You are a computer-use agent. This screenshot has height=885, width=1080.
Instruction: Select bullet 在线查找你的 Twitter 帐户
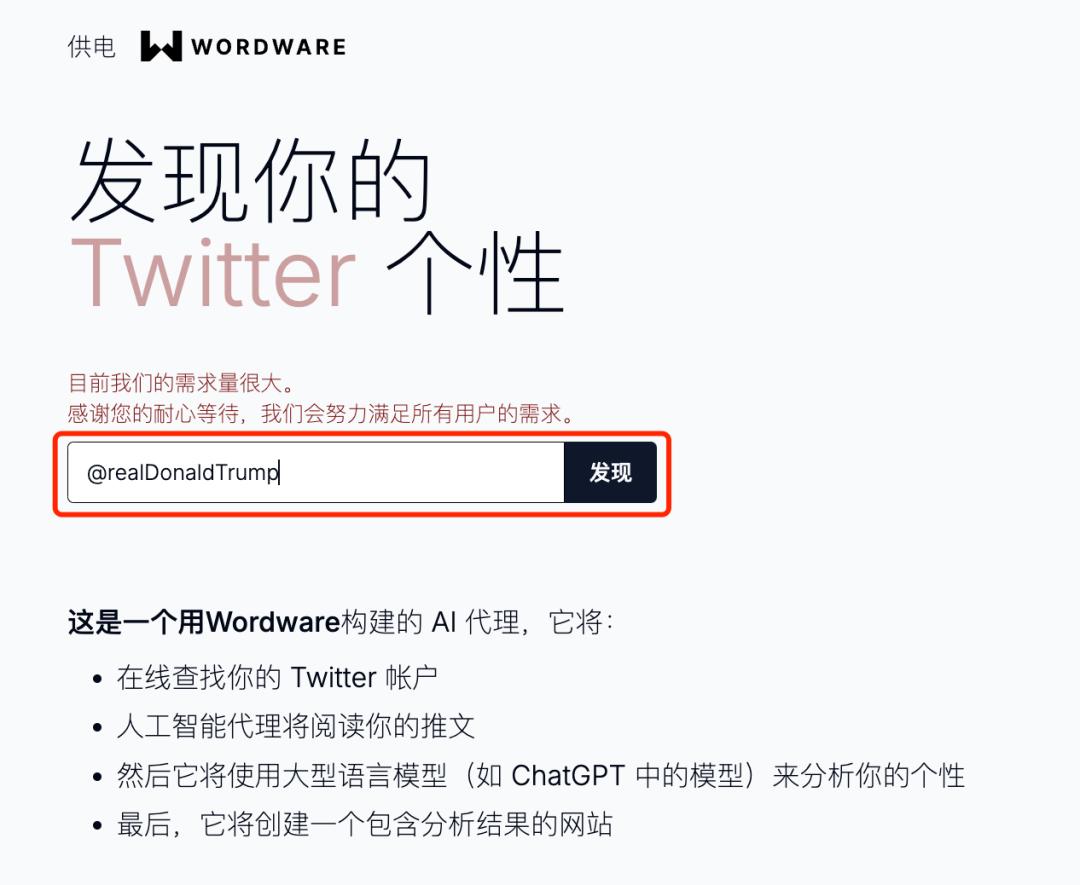pos(277,678)
